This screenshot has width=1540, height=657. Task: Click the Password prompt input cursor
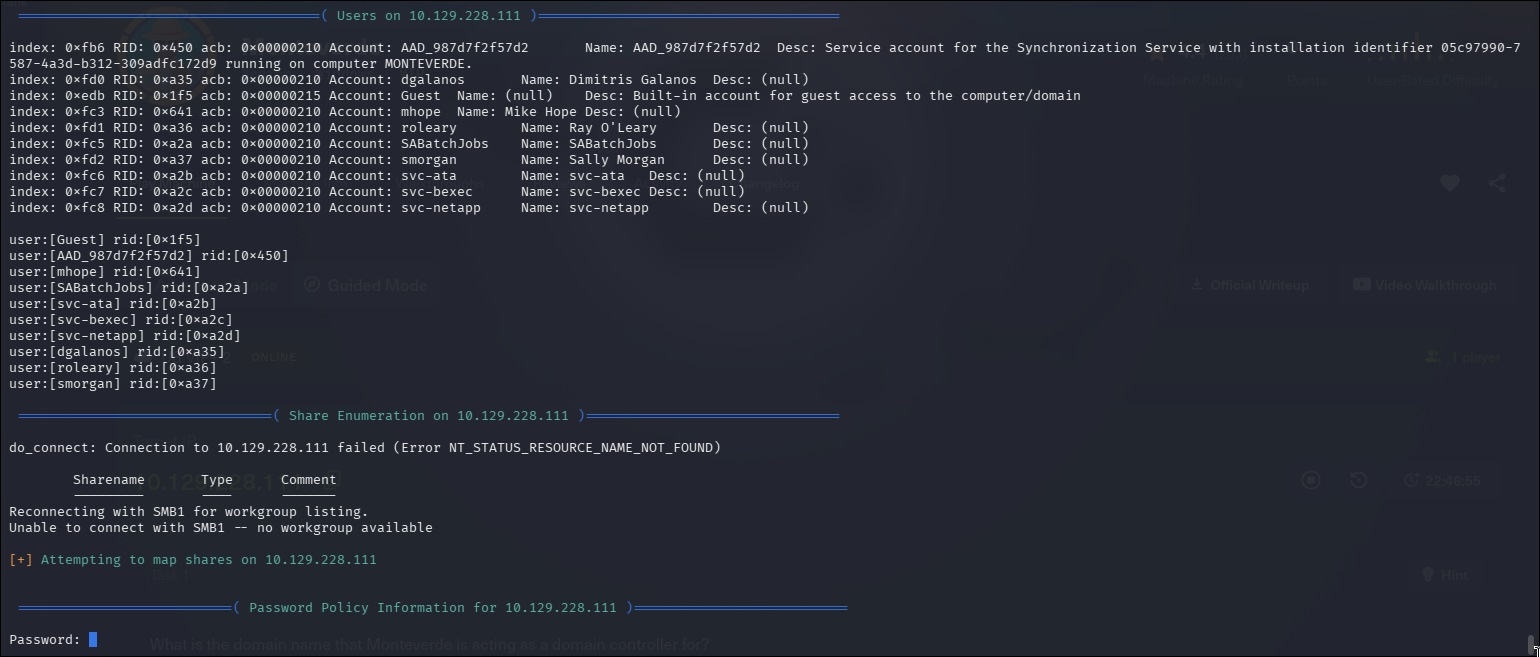[93, 640]
